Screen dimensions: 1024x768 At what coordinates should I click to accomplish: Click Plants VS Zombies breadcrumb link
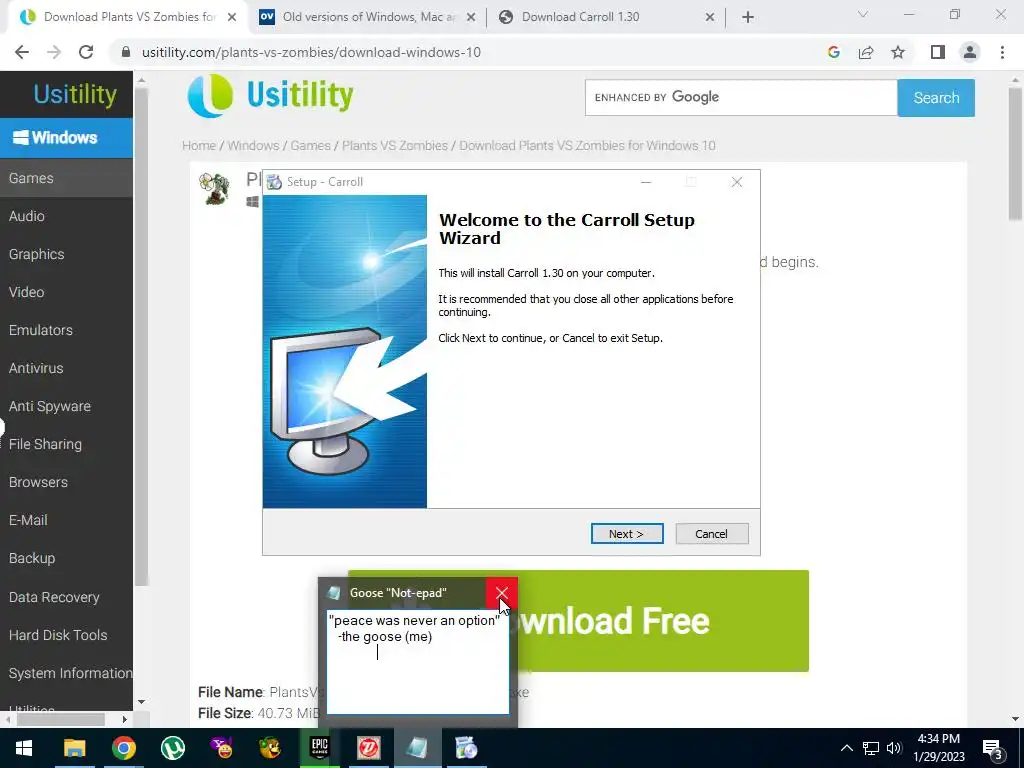coord(395,145)
